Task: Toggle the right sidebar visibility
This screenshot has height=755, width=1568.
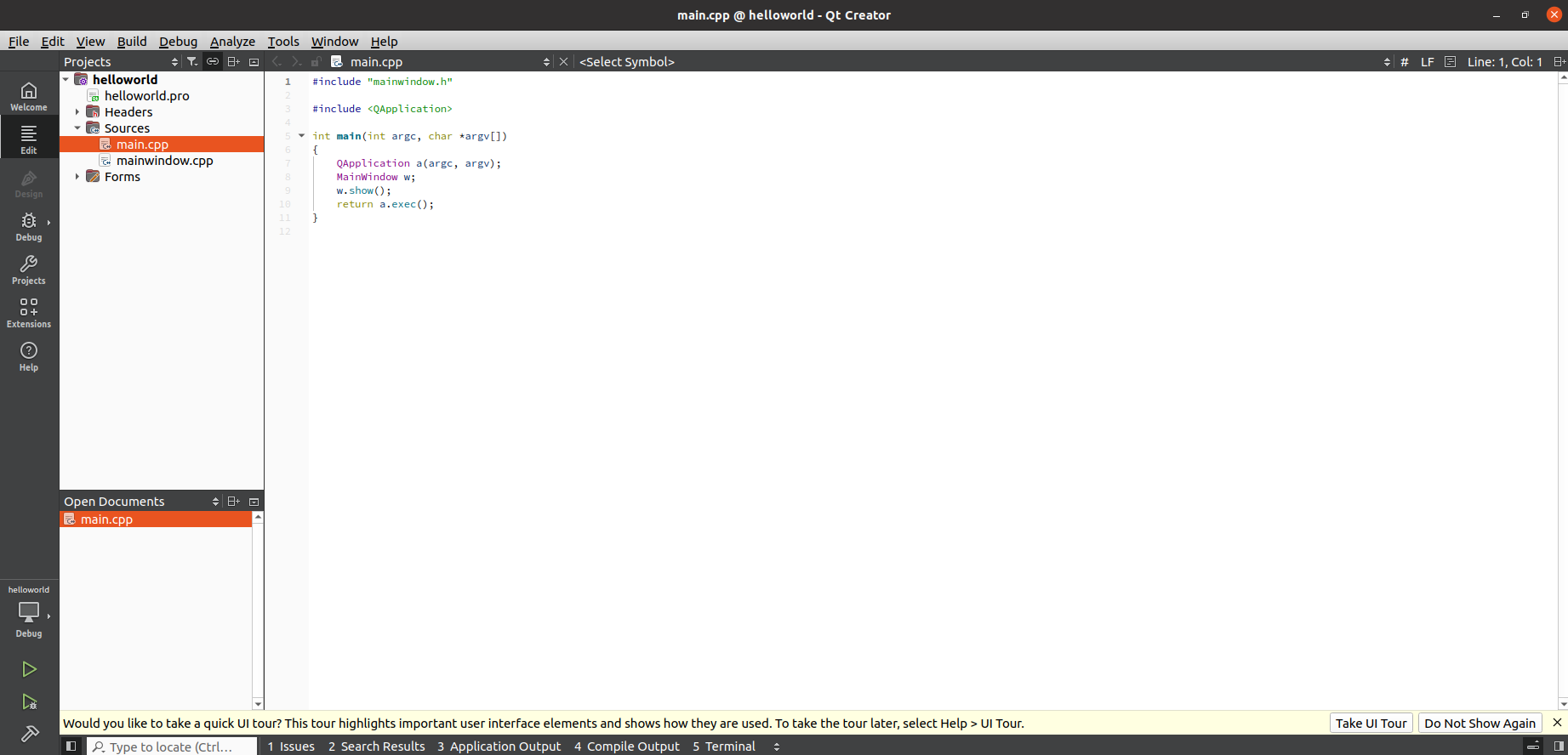Action: click(x=1559, y=746)
